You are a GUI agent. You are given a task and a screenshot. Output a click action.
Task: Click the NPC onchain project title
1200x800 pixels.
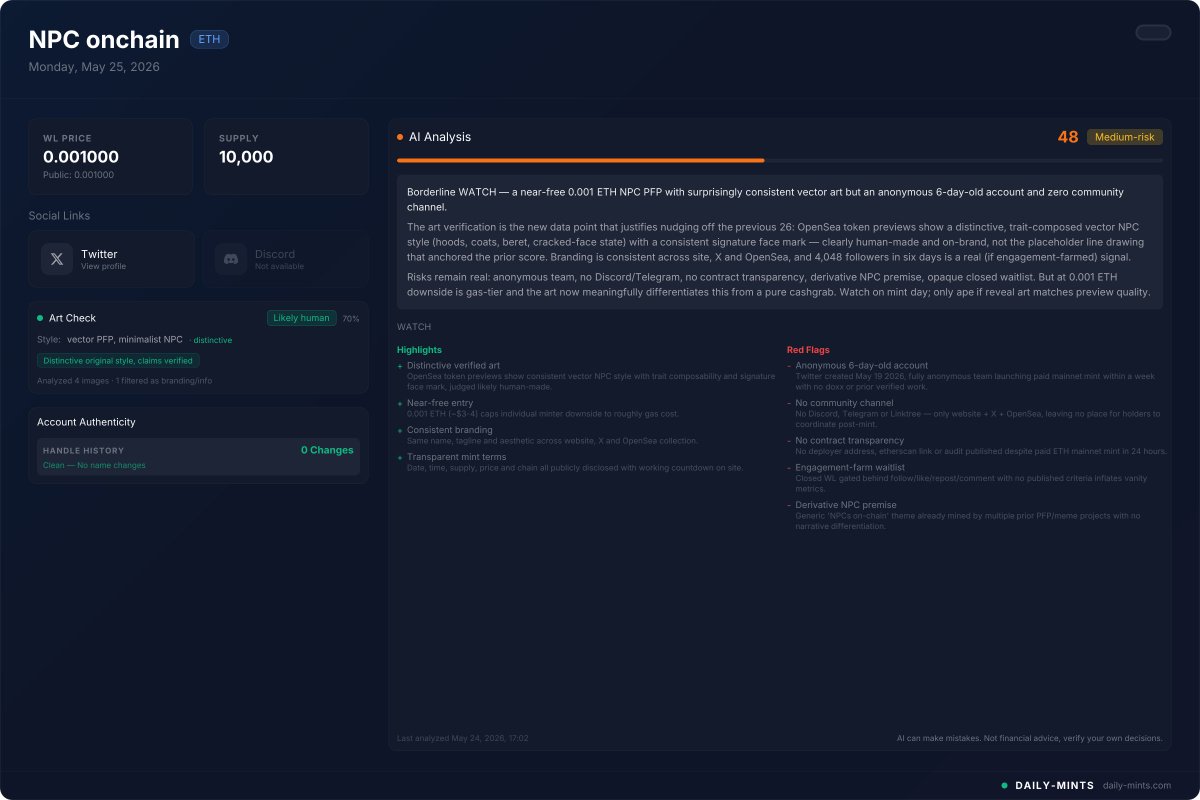tap(104, 40)
